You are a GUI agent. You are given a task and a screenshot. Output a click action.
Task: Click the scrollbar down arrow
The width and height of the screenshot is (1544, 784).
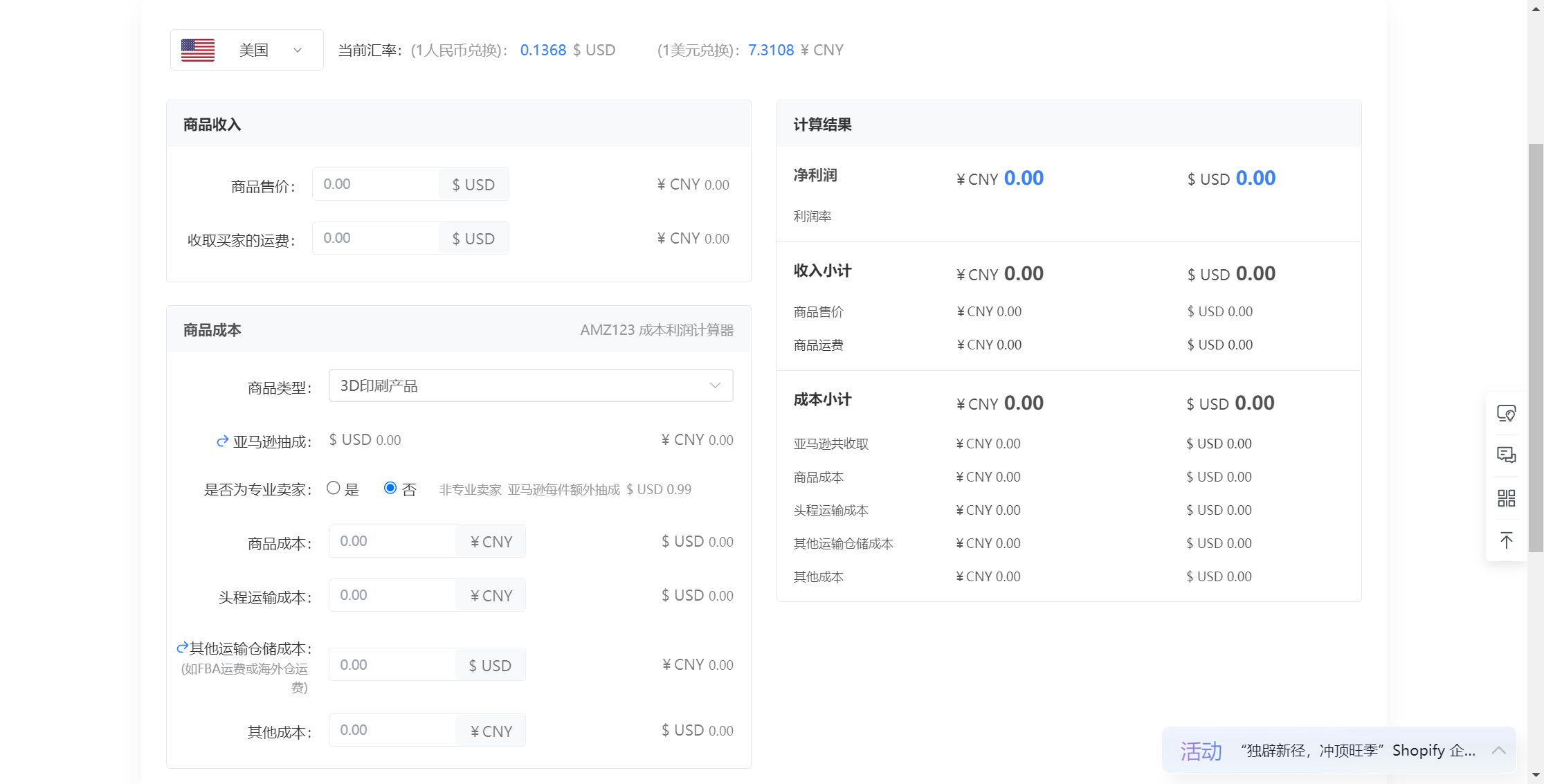pyautogui.click(x=1536, y=776)
